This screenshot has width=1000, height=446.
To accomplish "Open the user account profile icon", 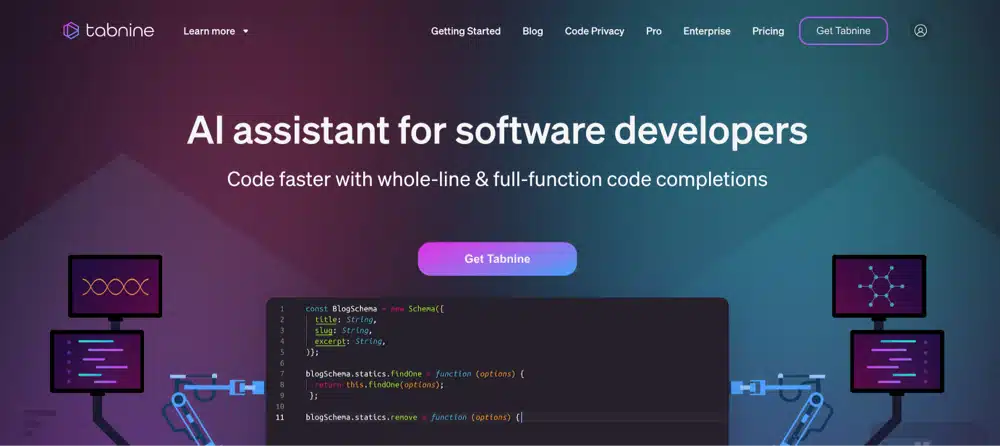I will pyautogui.click(x=920, y=31).
